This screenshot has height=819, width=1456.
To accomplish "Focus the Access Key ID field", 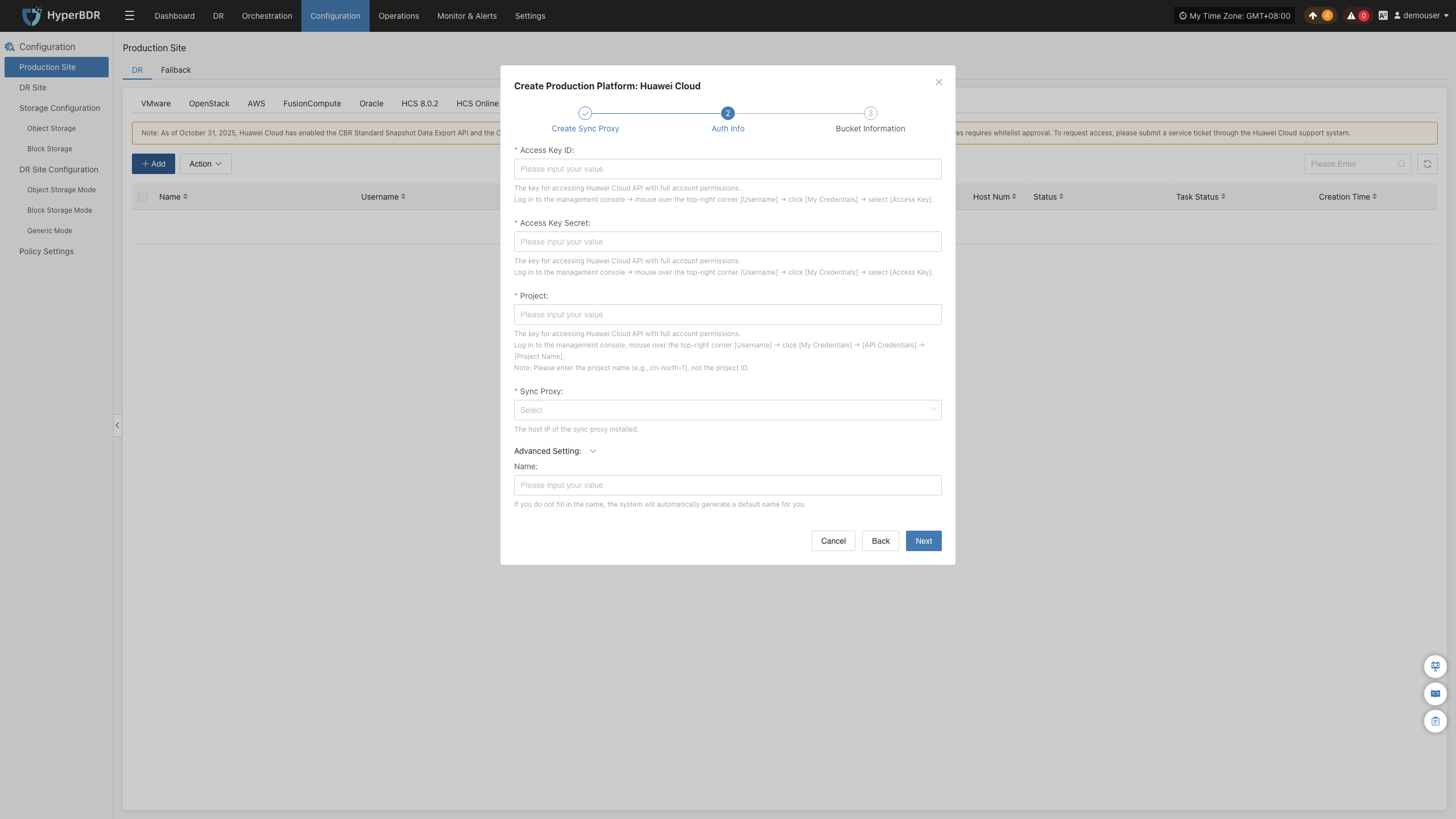I will point(728,169).
